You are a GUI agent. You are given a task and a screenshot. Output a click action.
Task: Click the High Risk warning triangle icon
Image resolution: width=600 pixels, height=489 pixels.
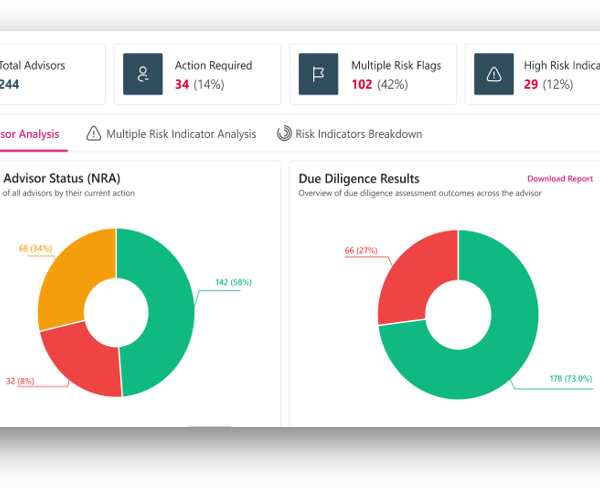point(493,75)
